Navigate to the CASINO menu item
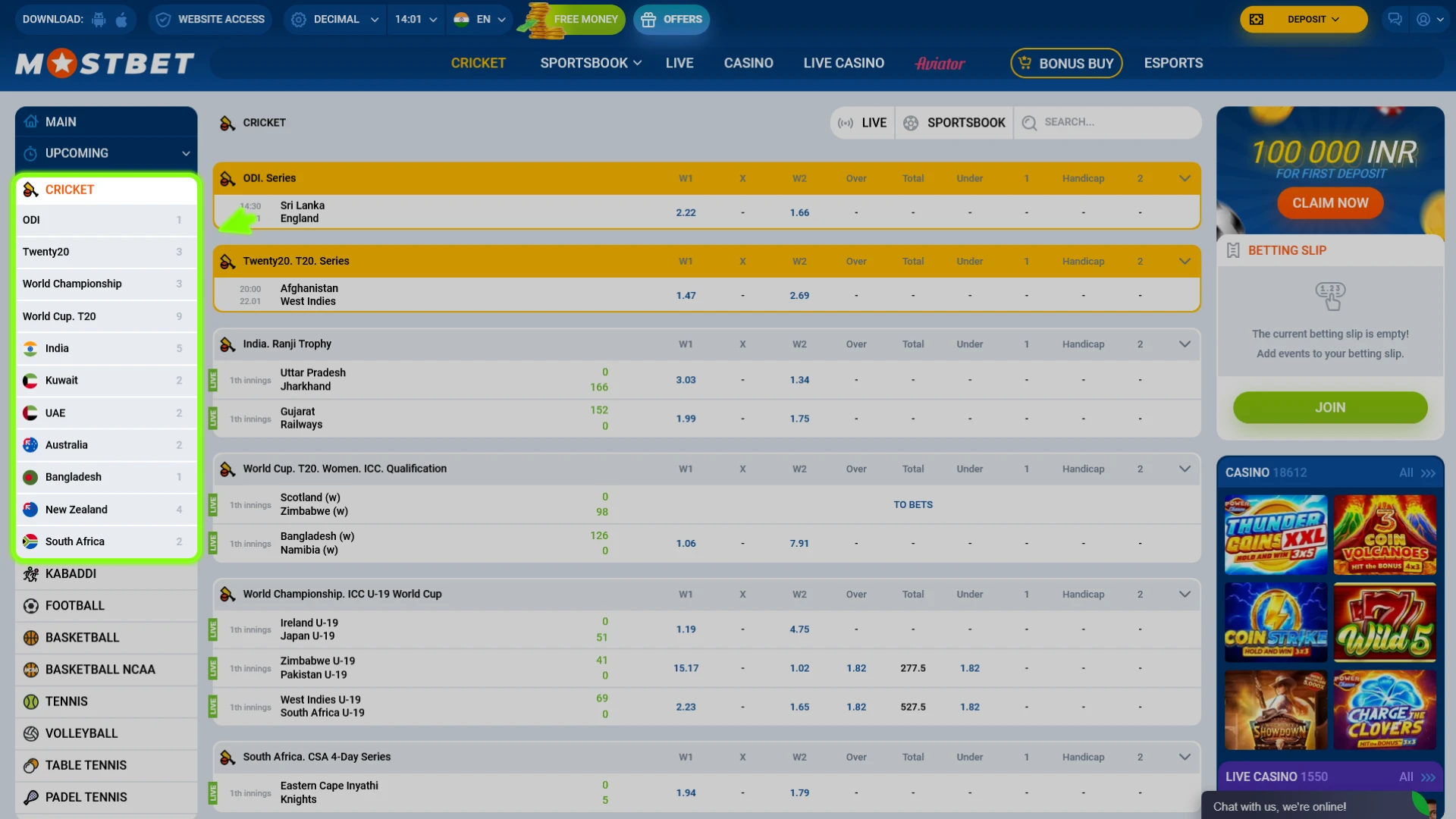This screenshot has height=819, width=1456. point(748,63)
